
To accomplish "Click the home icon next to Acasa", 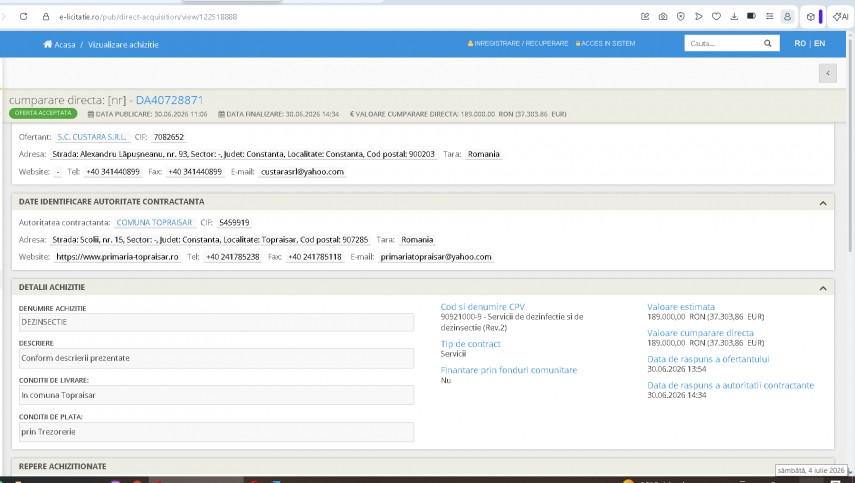I will click(47, 44).
